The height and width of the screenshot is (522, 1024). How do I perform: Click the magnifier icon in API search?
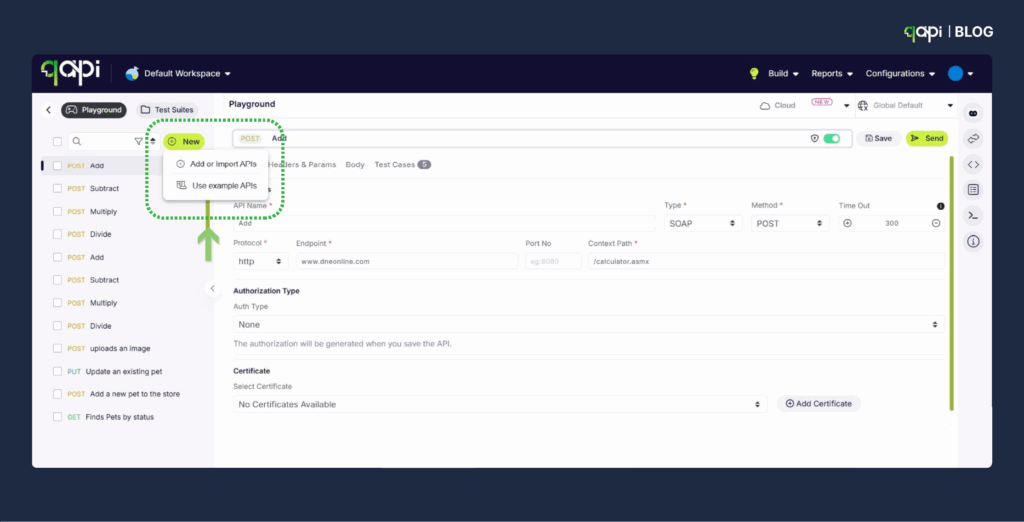click(x=76, y=141)
